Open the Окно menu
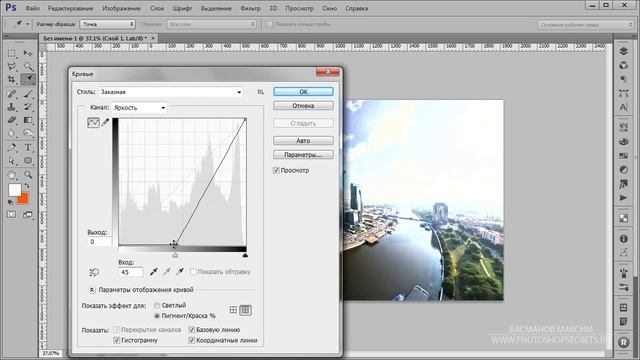 [x=329, y=8]
